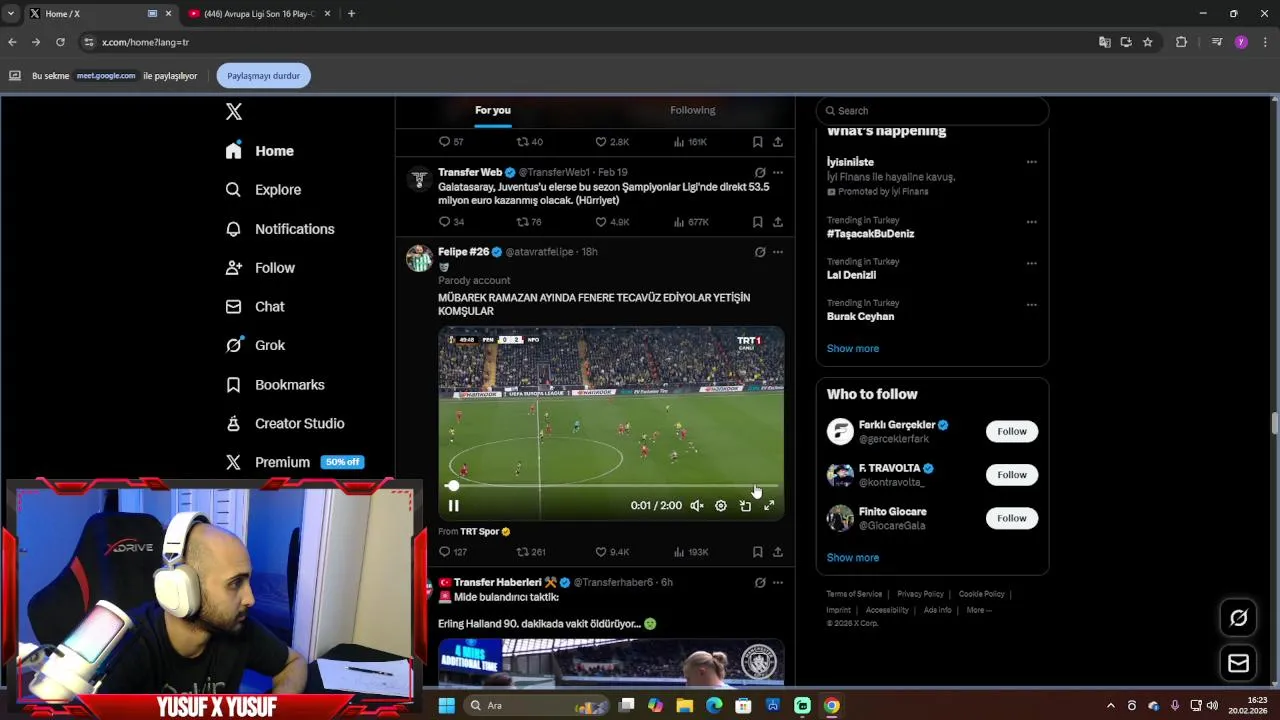Screen dimensions: 1280x720
Task: Open the Windows Start menu
Action: [x=447, y=706]
